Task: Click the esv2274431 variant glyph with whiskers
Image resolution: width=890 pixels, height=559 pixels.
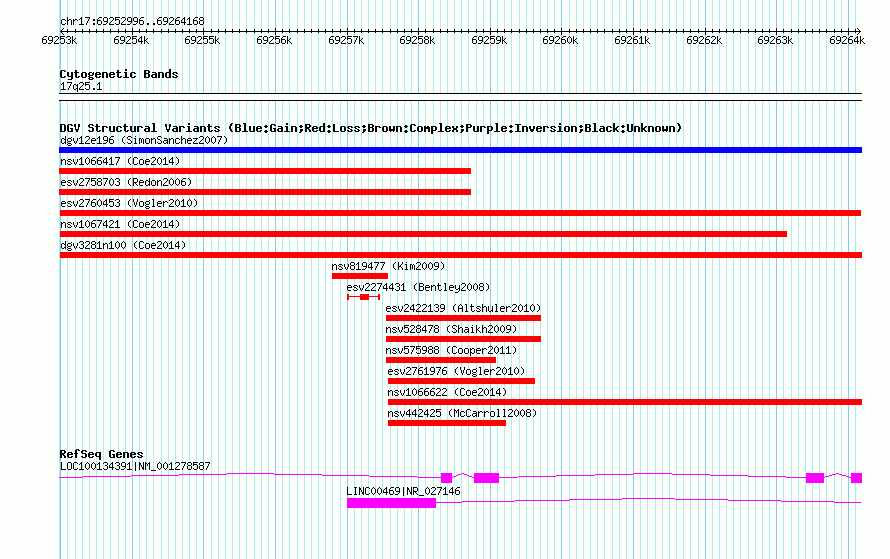Action: (363, 297)
